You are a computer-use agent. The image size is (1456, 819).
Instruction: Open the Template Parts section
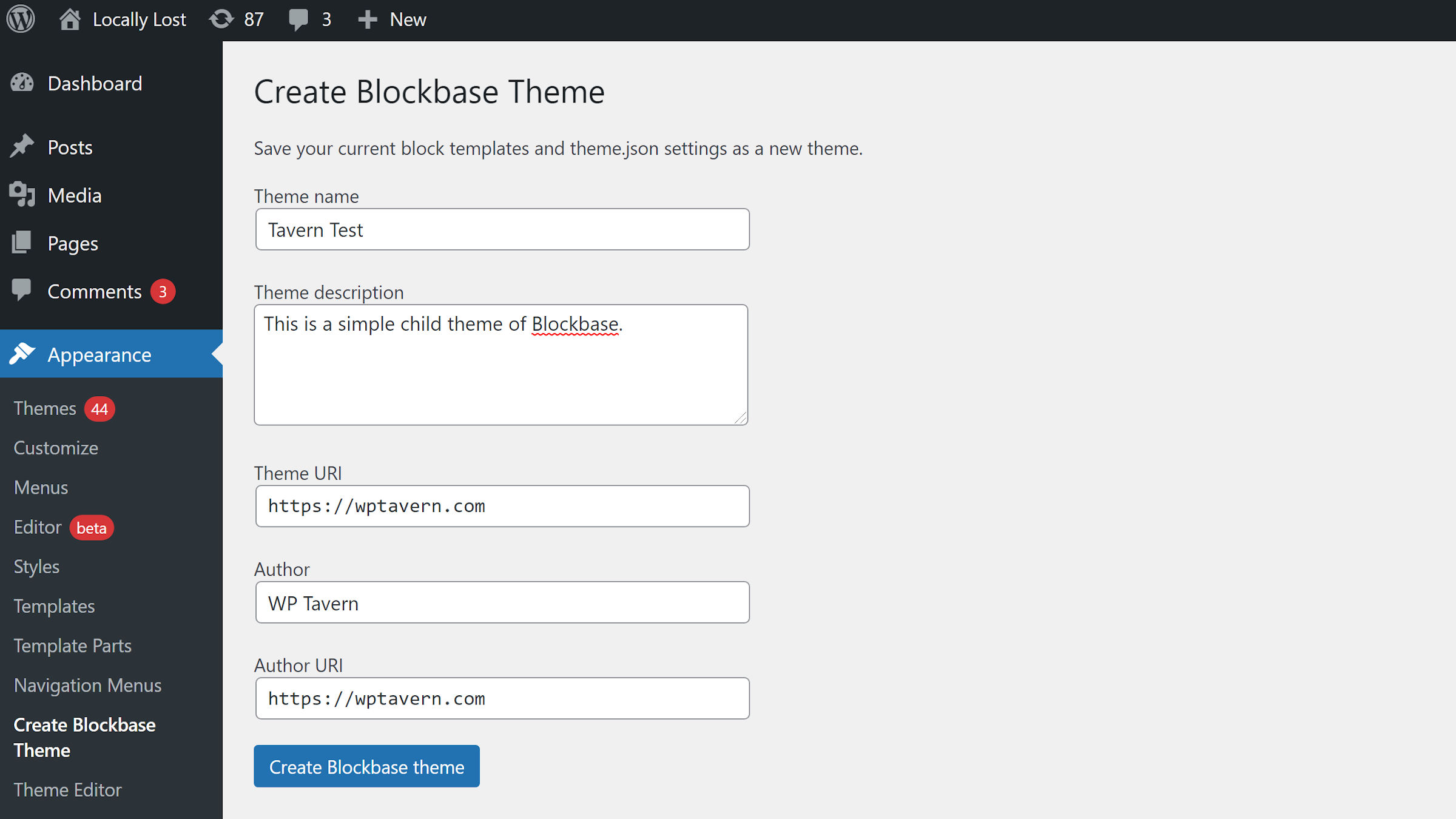[x=72, y=645]
